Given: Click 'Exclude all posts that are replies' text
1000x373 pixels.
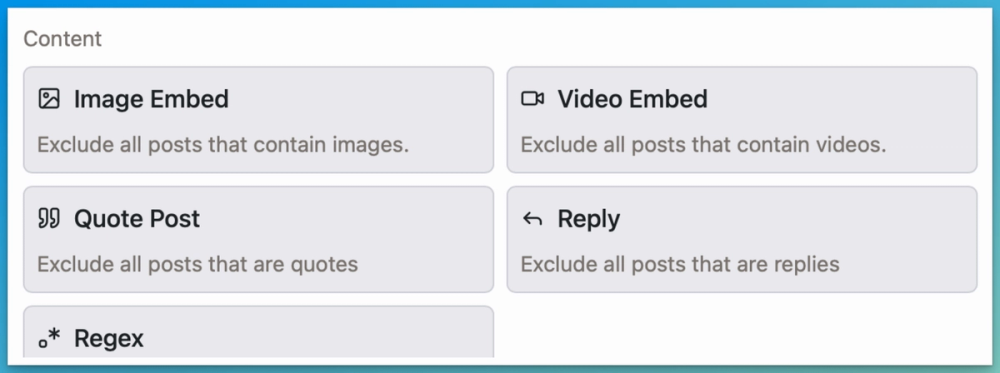Looking at the screenshot, I should [680, 264].
